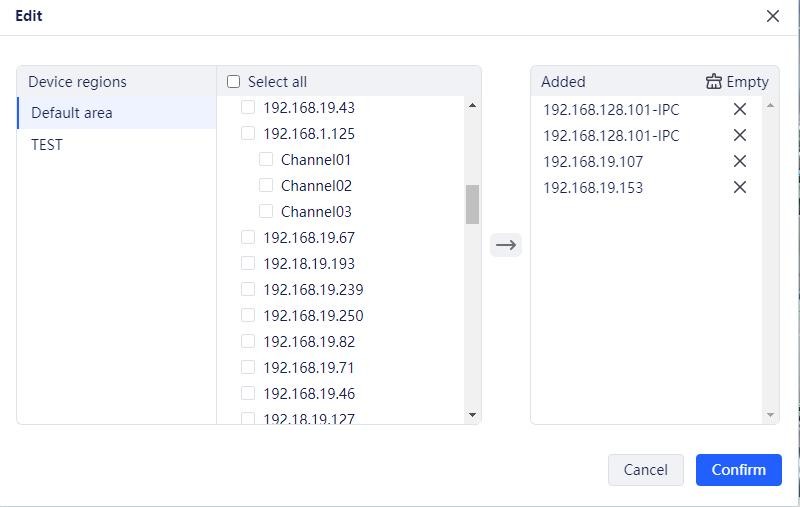Check the 192.168.1.125 parent device

click(x=248, y=133)
